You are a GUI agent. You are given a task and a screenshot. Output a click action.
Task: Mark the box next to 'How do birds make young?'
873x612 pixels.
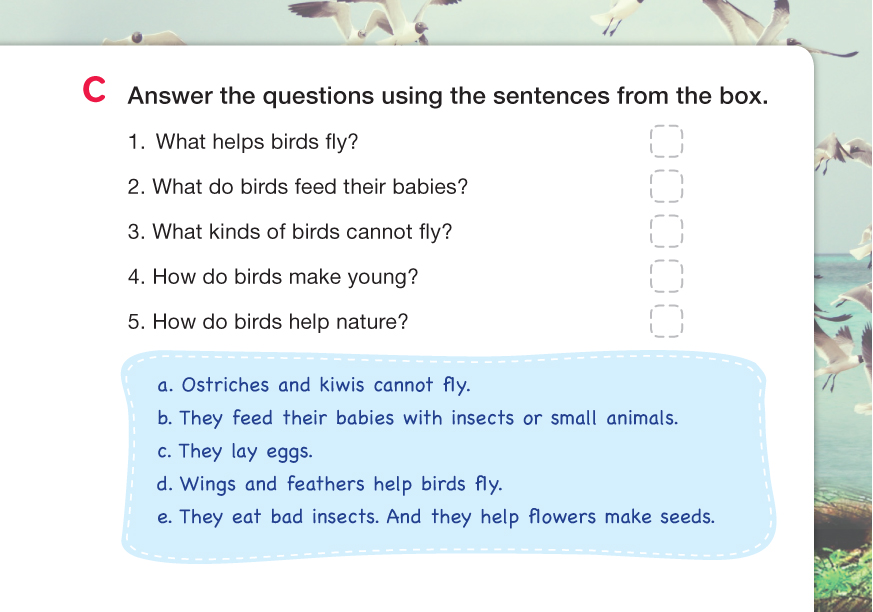666,277
